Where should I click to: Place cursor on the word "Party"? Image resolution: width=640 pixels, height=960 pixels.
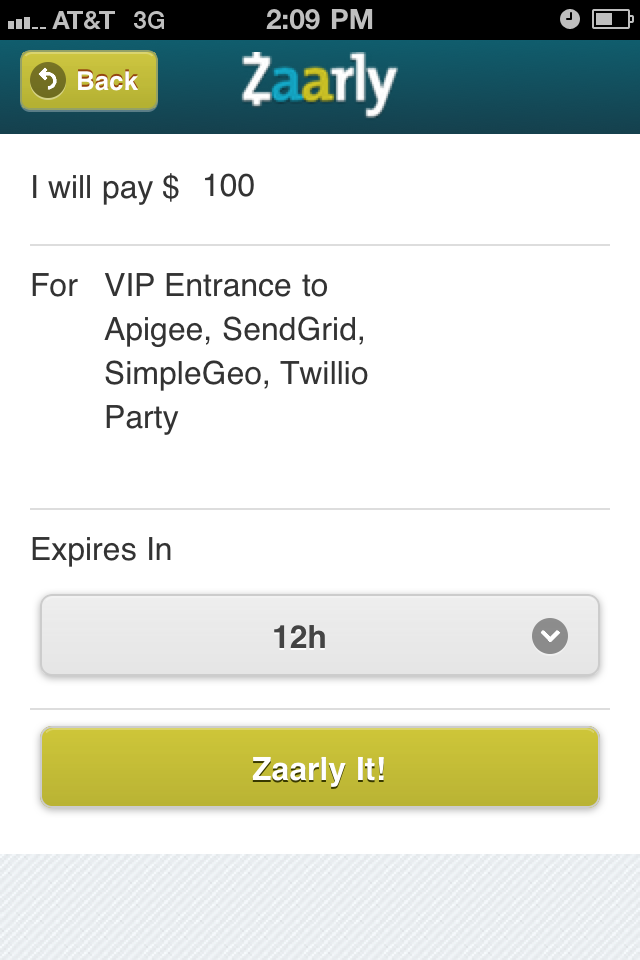(x=141, y=417)
